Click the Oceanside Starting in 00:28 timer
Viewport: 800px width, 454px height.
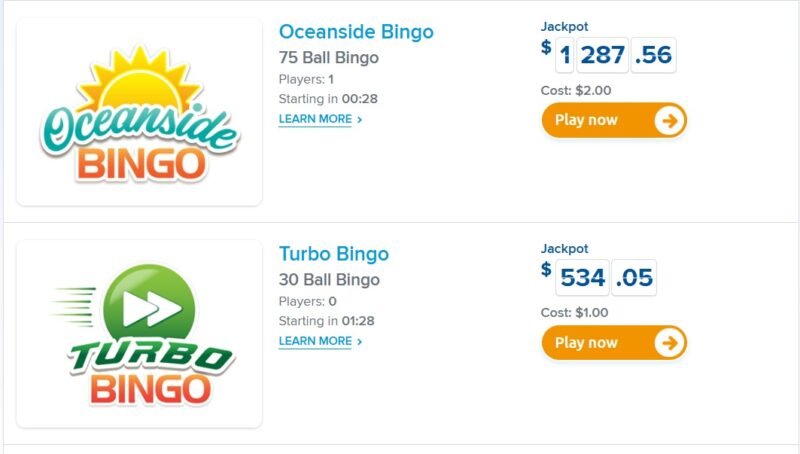(328, 99)
